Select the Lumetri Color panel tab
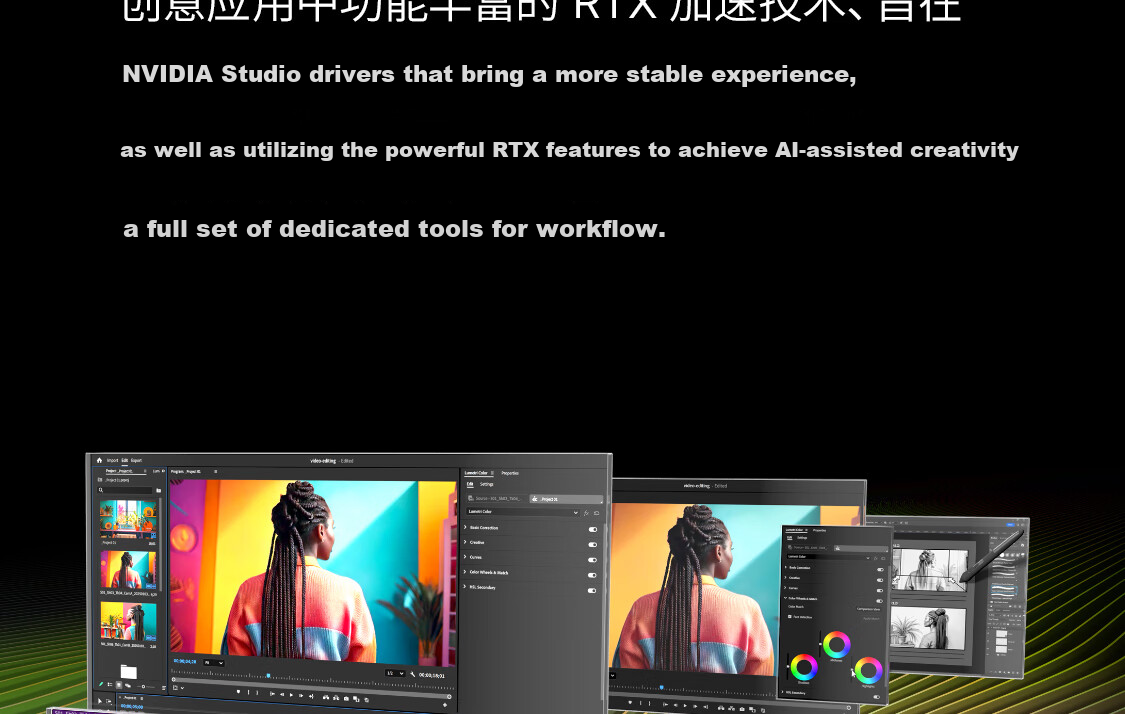 point(476,473)
